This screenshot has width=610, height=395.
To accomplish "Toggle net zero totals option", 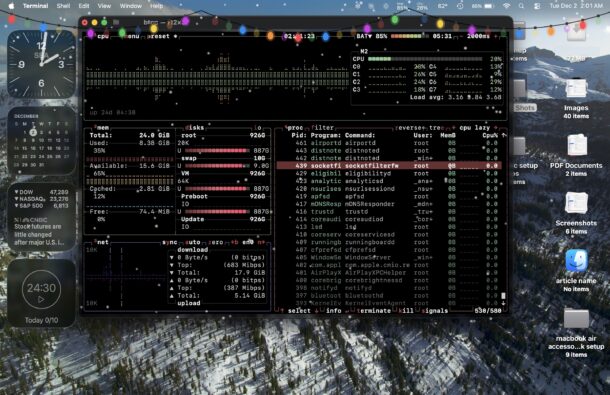I will tap(216, 242).
